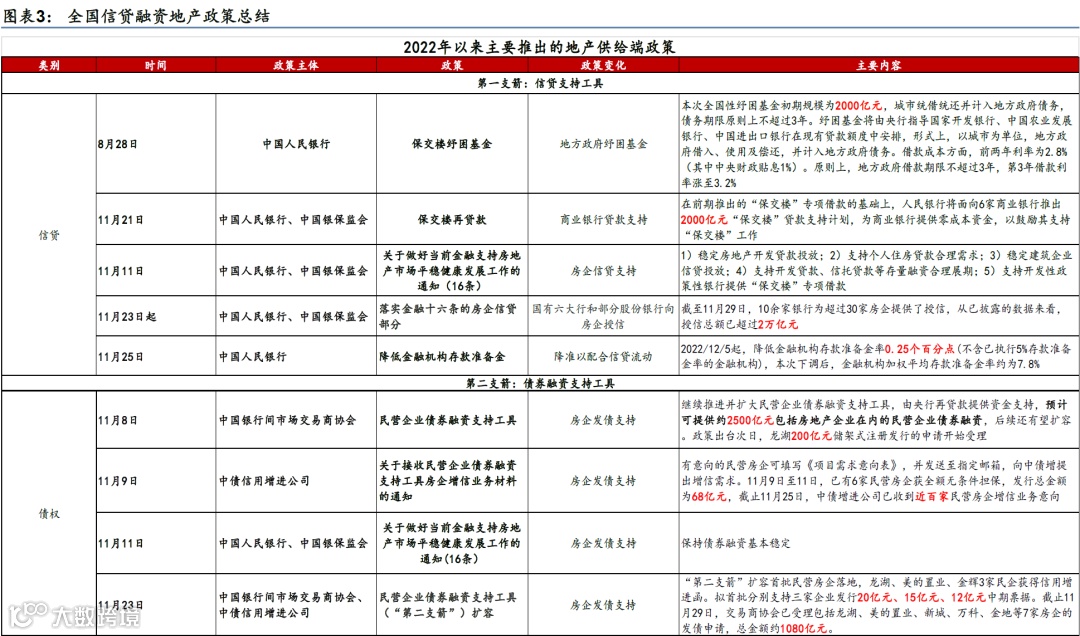This screenshot has width=1080, height=636.
Task: Select the 政策主体 column header
Action: (x=296, y=65)
